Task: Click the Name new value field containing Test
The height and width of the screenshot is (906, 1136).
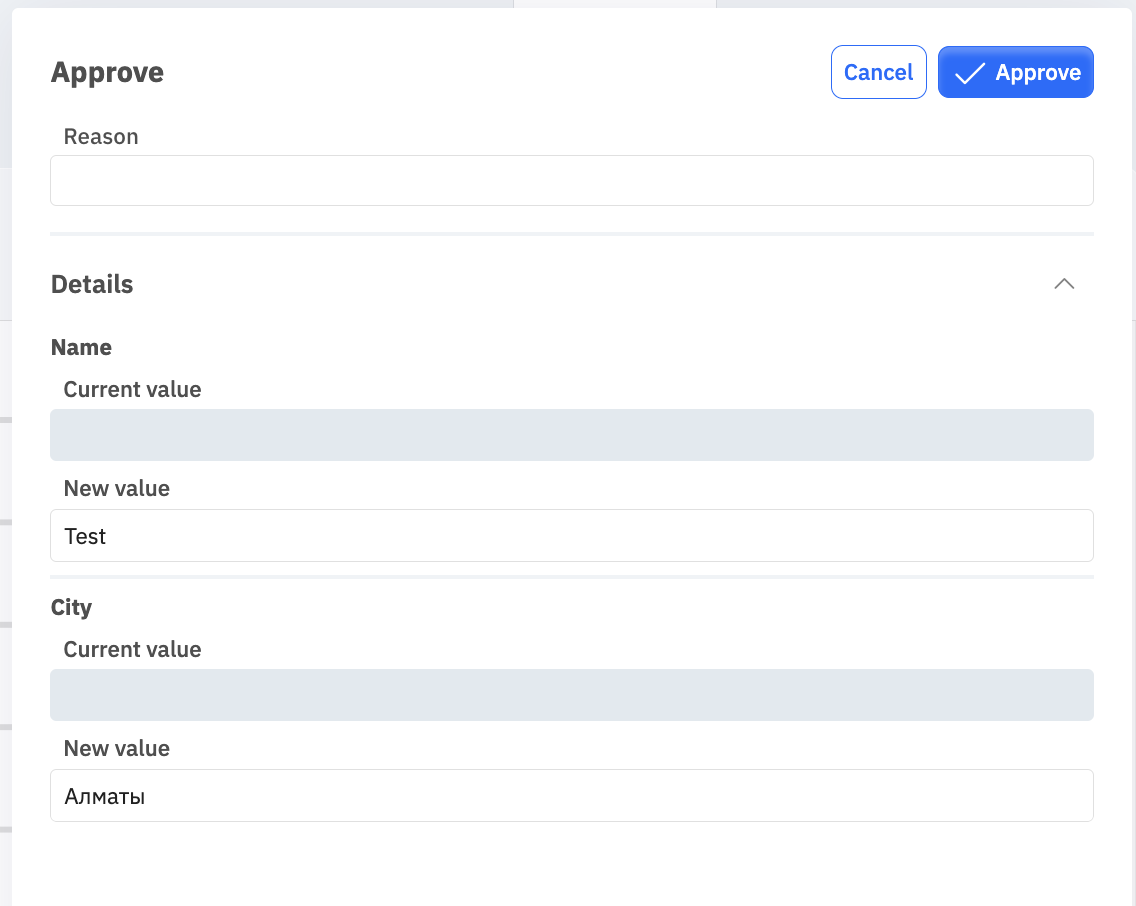Action: pyautogui.click(x=572, y=535)
